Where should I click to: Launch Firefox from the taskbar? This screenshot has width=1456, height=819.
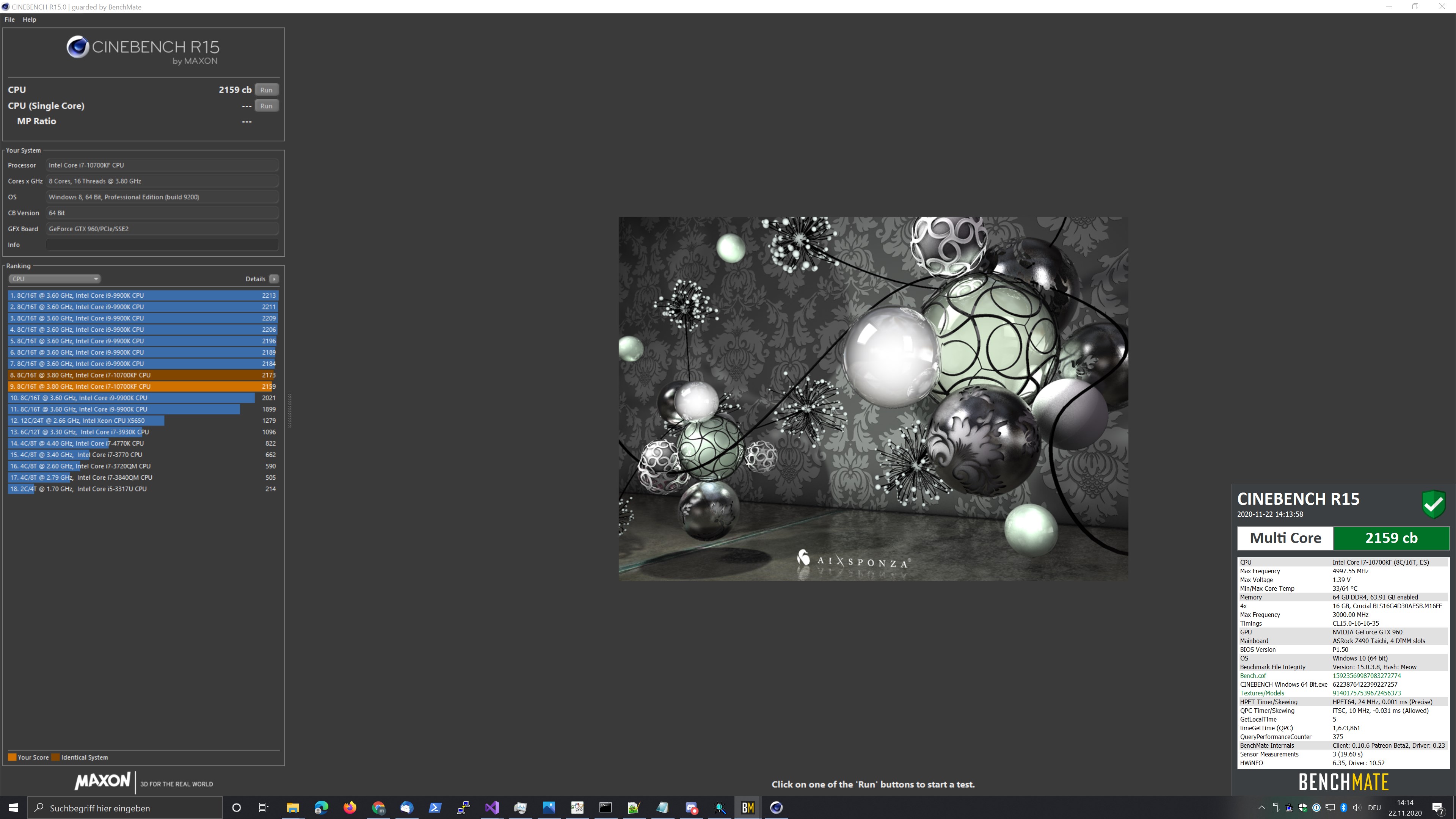pos(350,808)
